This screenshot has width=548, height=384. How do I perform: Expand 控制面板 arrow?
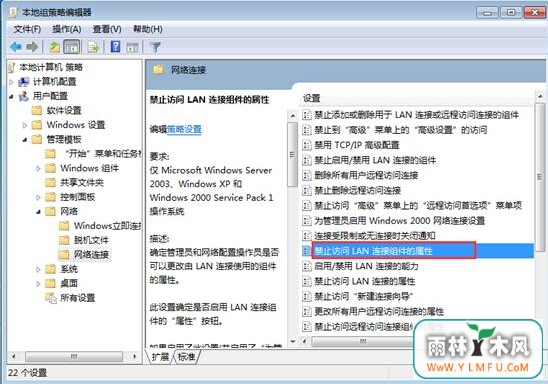coord(38,197)
